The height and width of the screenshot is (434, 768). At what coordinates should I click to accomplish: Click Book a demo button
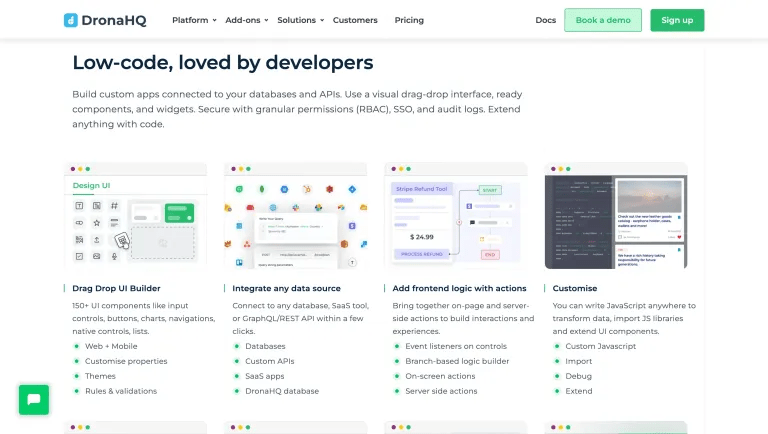tap(603, 20)
